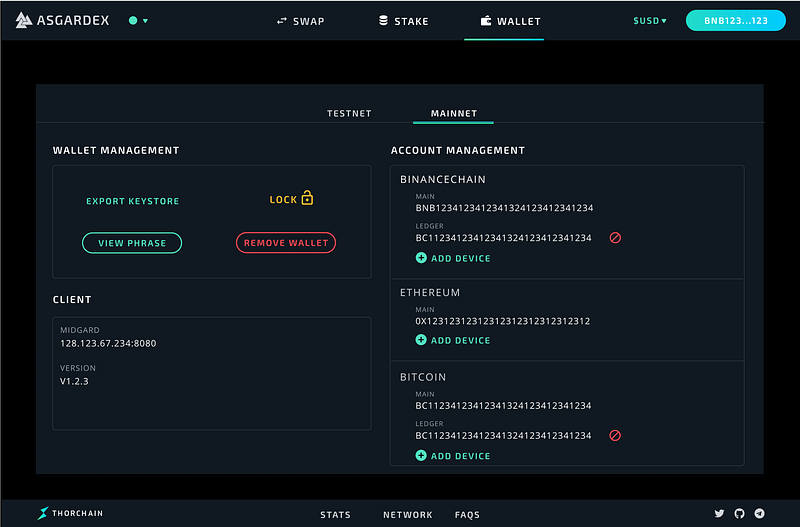The image size is (800, 527).
Task: Open the GitHub link icon
Action: pyautogui.click(x=739, y=513)
